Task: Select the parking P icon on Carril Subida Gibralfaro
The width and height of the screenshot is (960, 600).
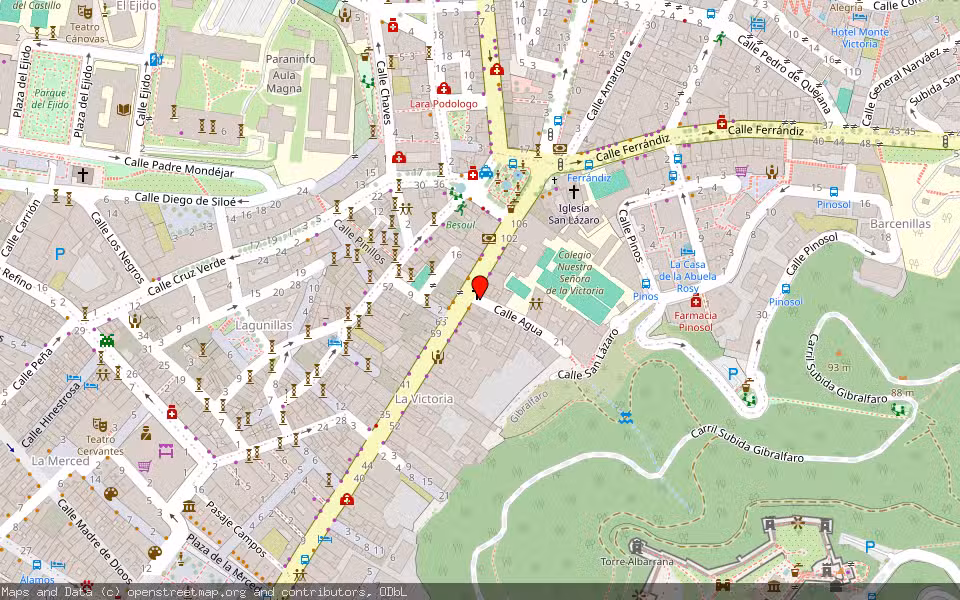Action: point(732,374)
